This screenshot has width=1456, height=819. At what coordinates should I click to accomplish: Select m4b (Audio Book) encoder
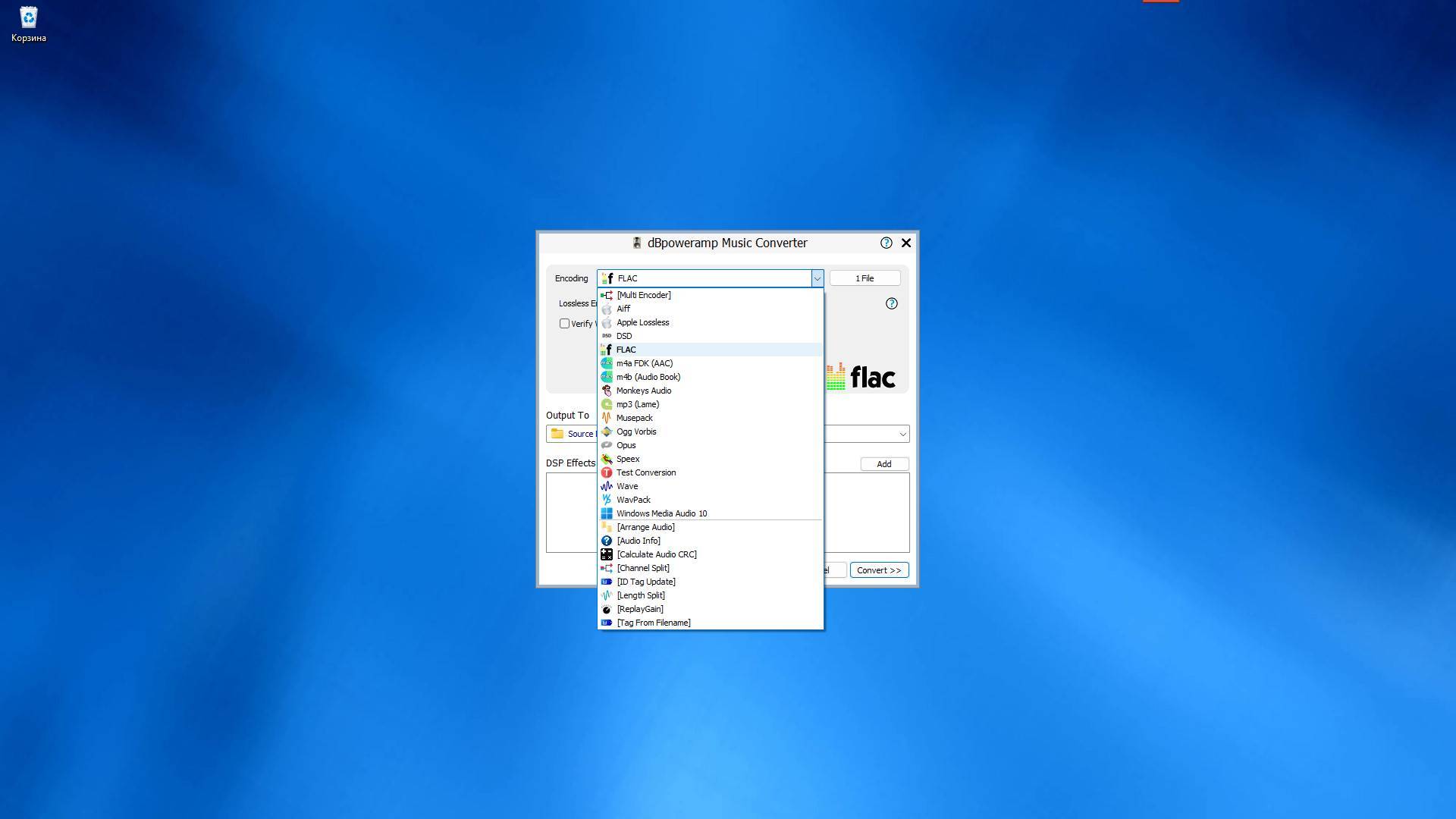pyautogui.click(x=711, y=377)
